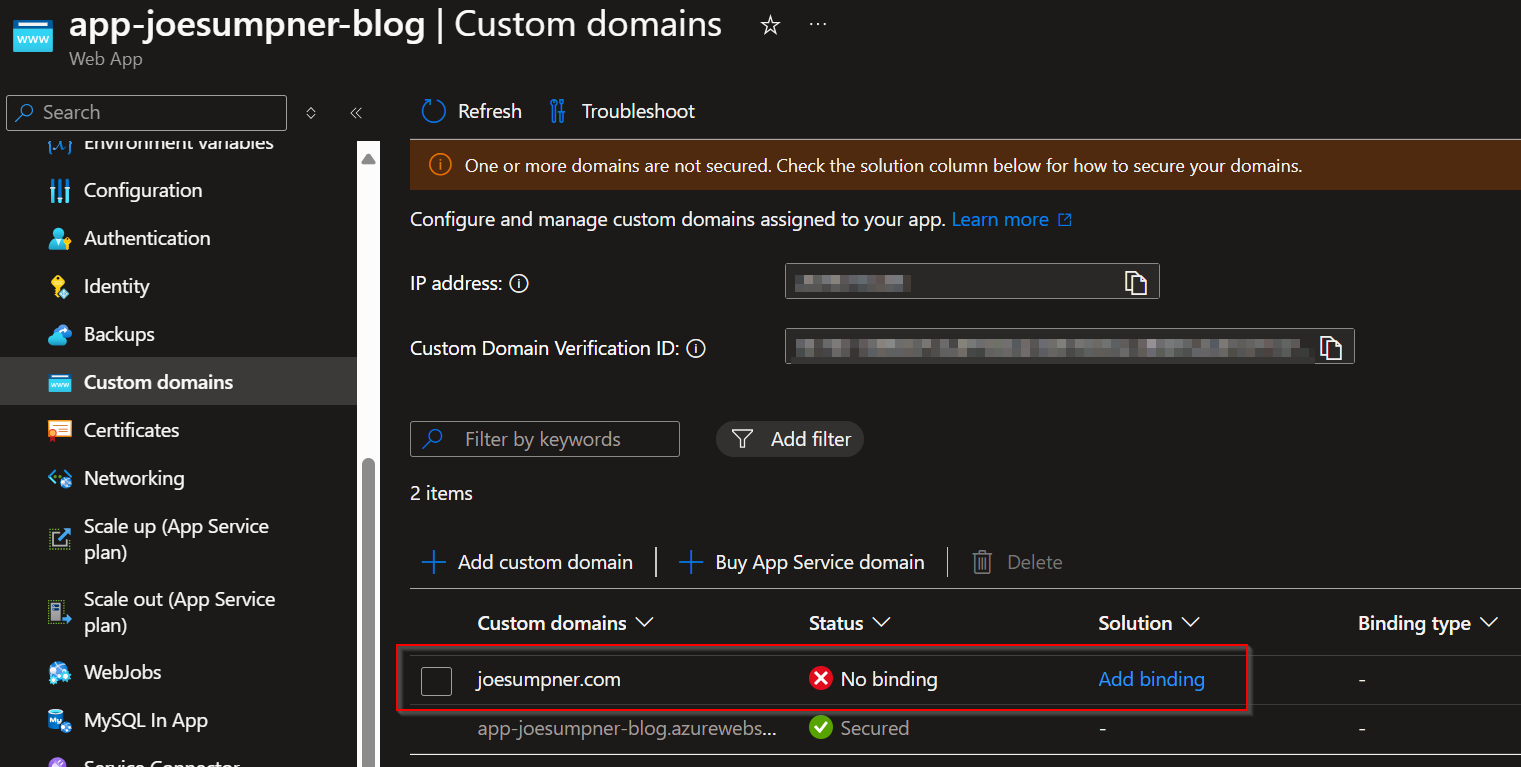The height and width of the screenshot is (767, 1521).
Task: Click the sidebar scrollbar up arrow
Action: 368,158
